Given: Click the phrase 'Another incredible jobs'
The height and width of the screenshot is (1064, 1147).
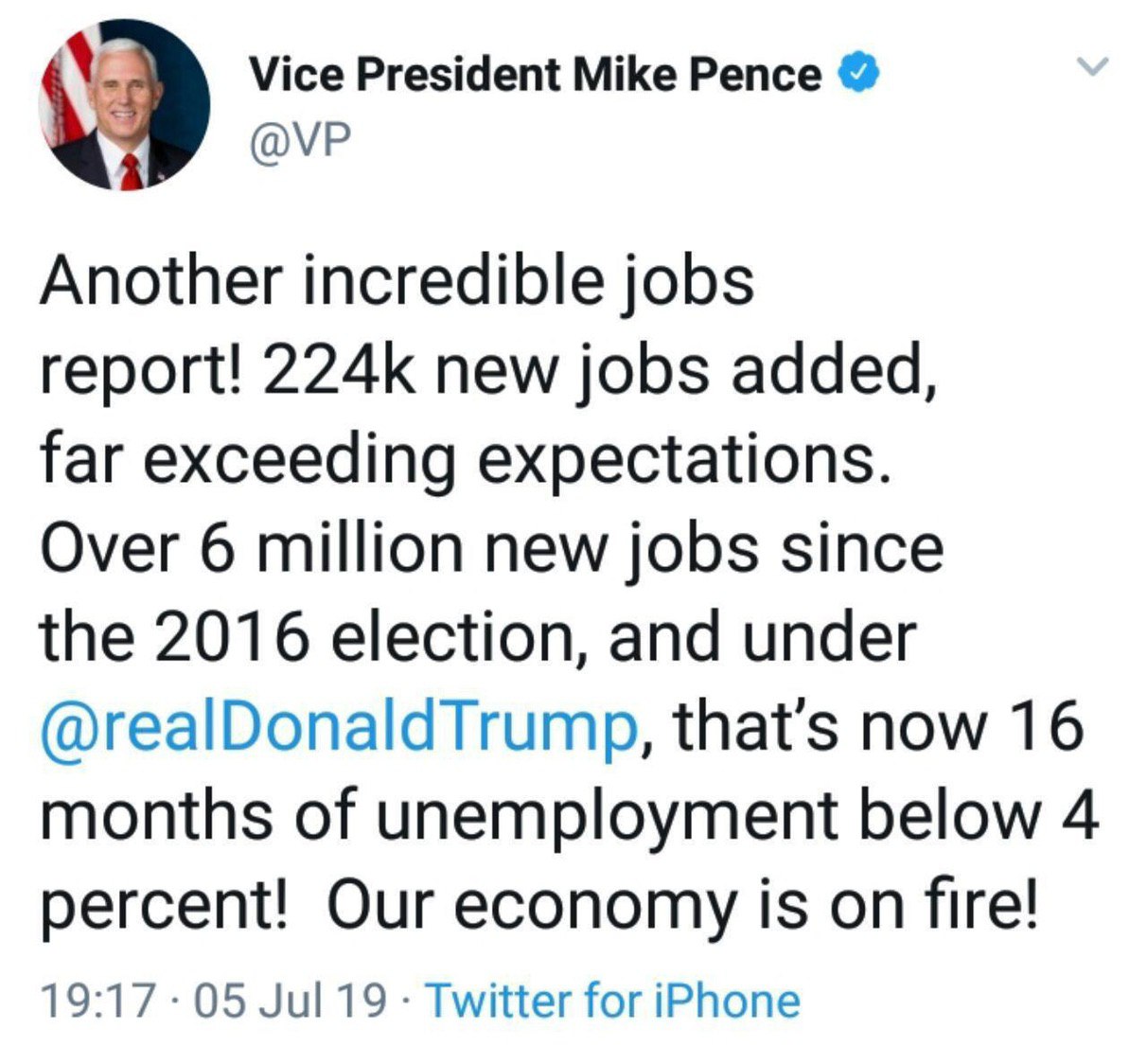Looking at the screenshot, I should click(397, 281).
